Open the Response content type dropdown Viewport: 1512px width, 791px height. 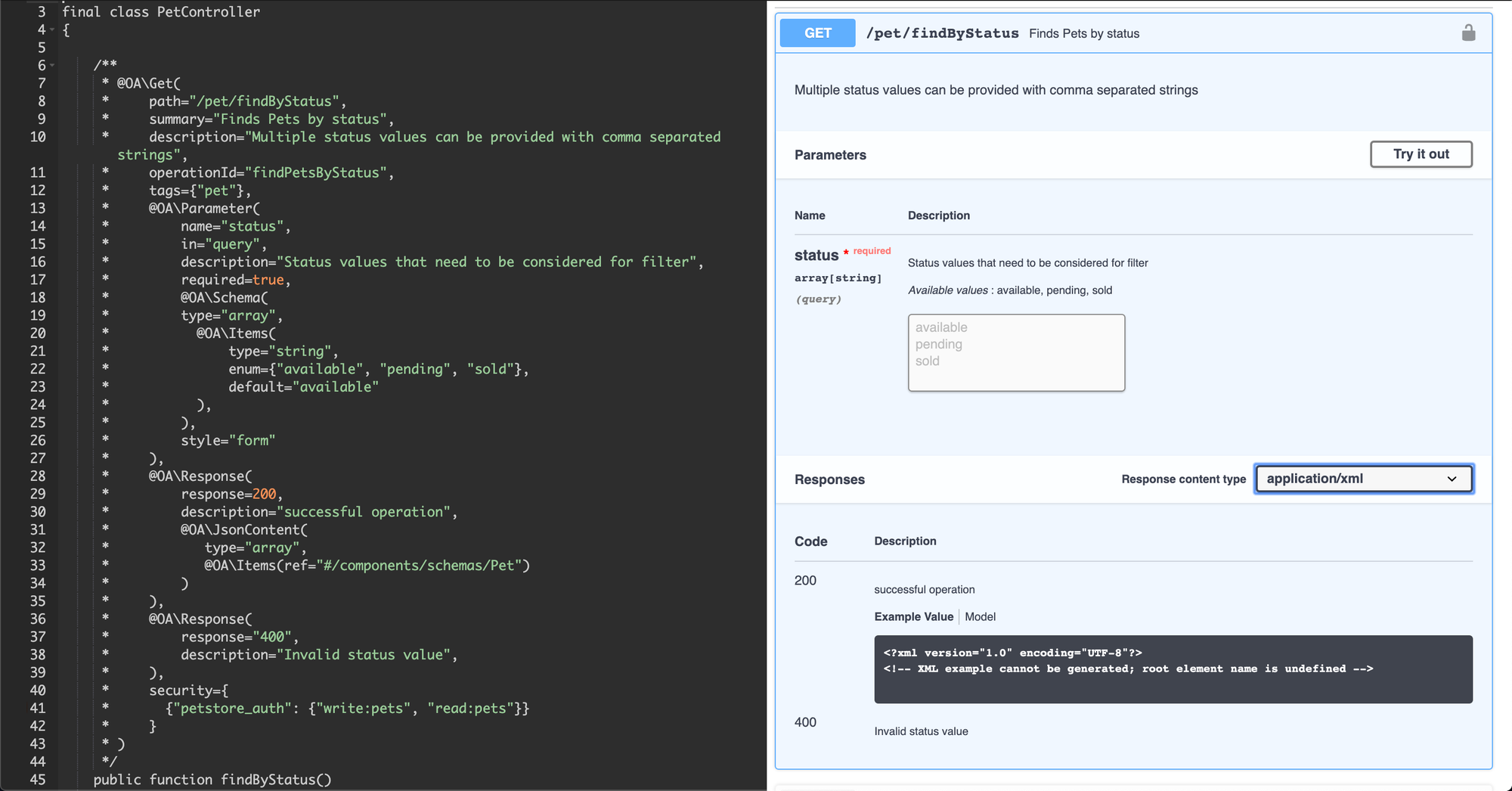pos(1364,479)
